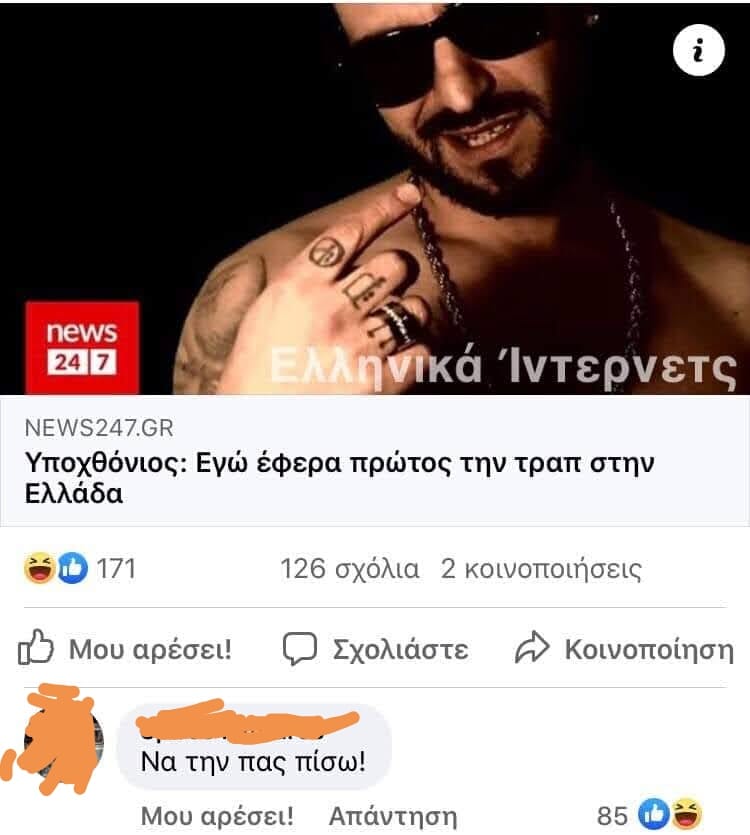Click the blue like reaction beside 171
The width and height of the screenshot is (750, 835).
click(x=72, y=568)
